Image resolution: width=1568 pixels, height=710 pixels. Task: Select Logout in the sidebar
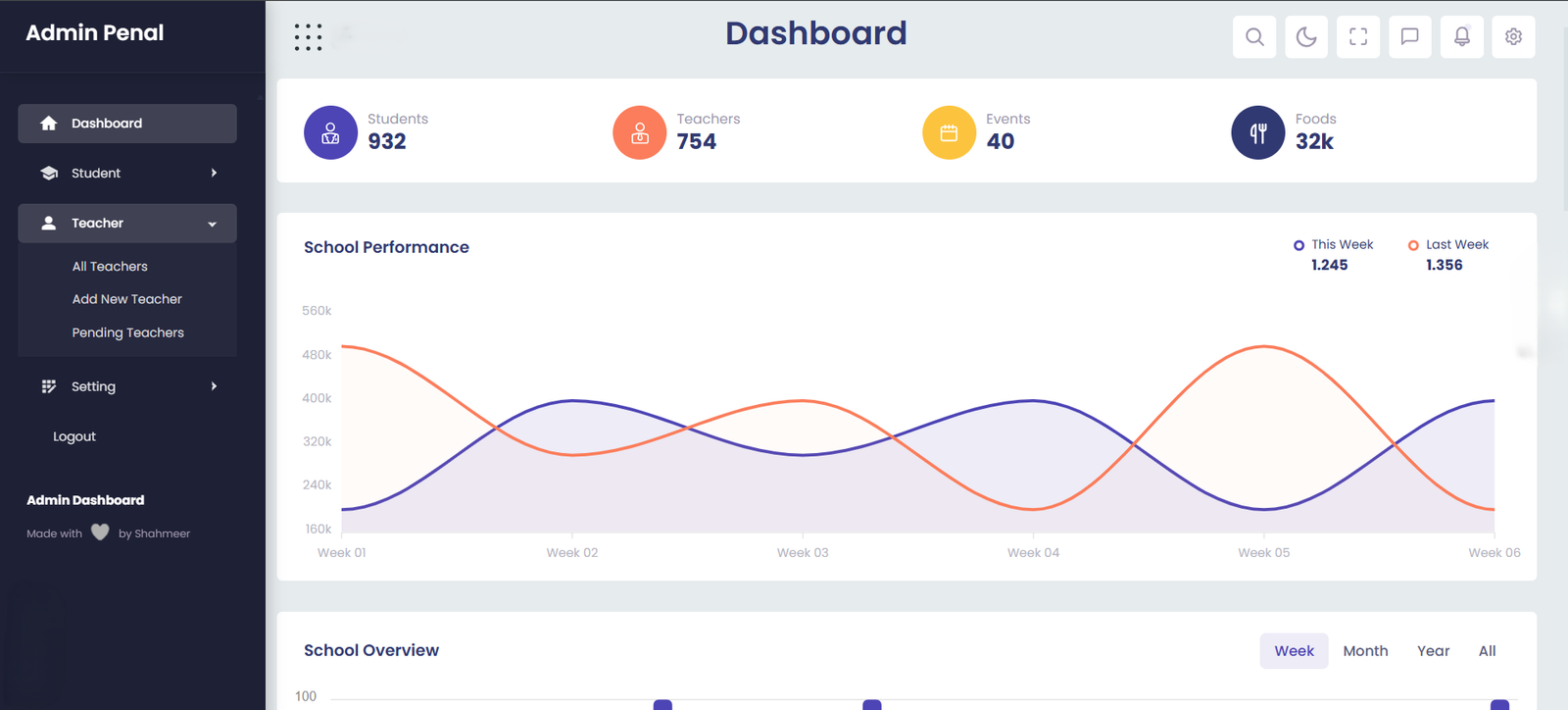(x=73, y=435)
